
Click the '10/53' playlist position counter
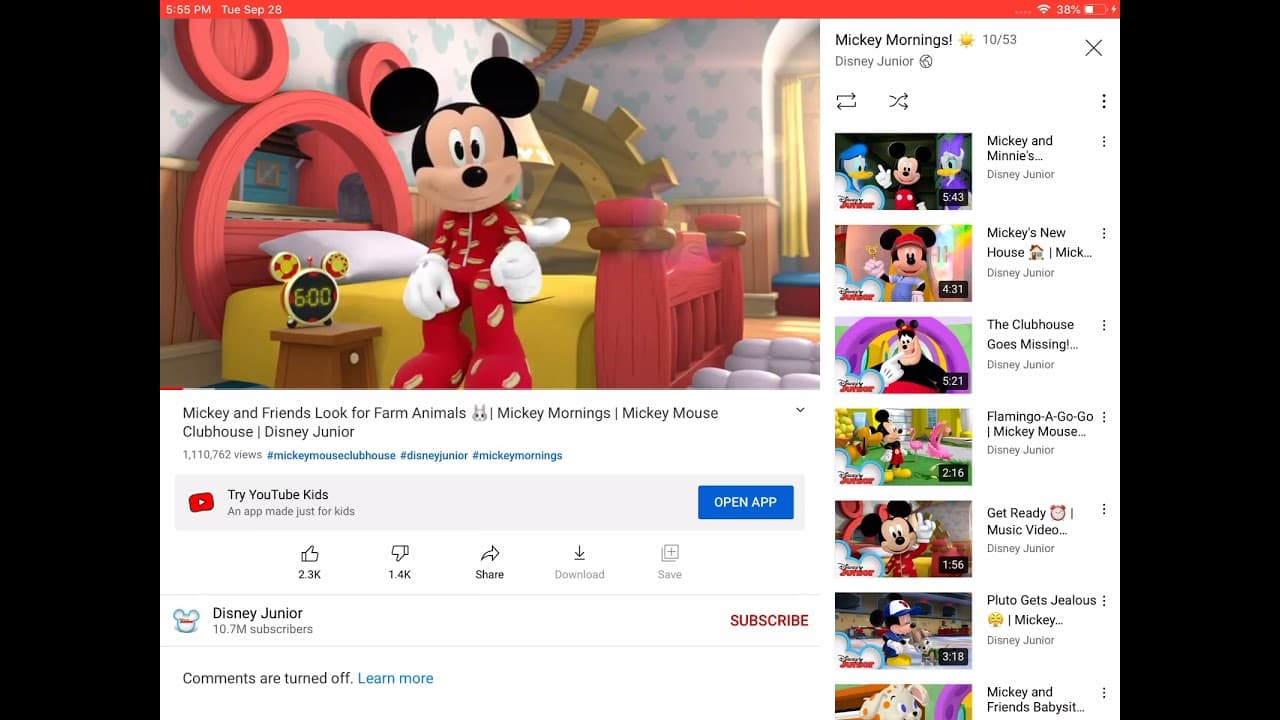(x=999, y=40)
